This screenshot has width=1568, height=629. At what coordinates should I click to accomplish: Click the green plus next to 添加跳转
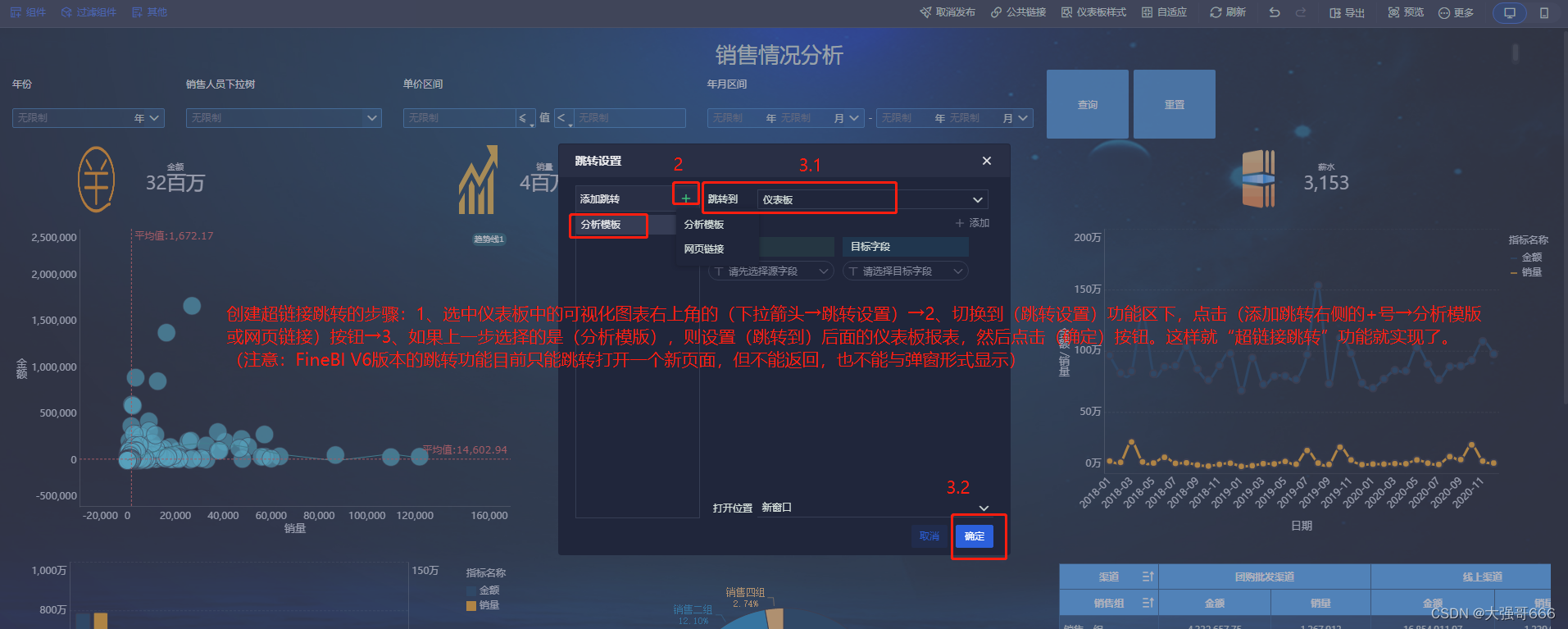[x=686, y=198]
